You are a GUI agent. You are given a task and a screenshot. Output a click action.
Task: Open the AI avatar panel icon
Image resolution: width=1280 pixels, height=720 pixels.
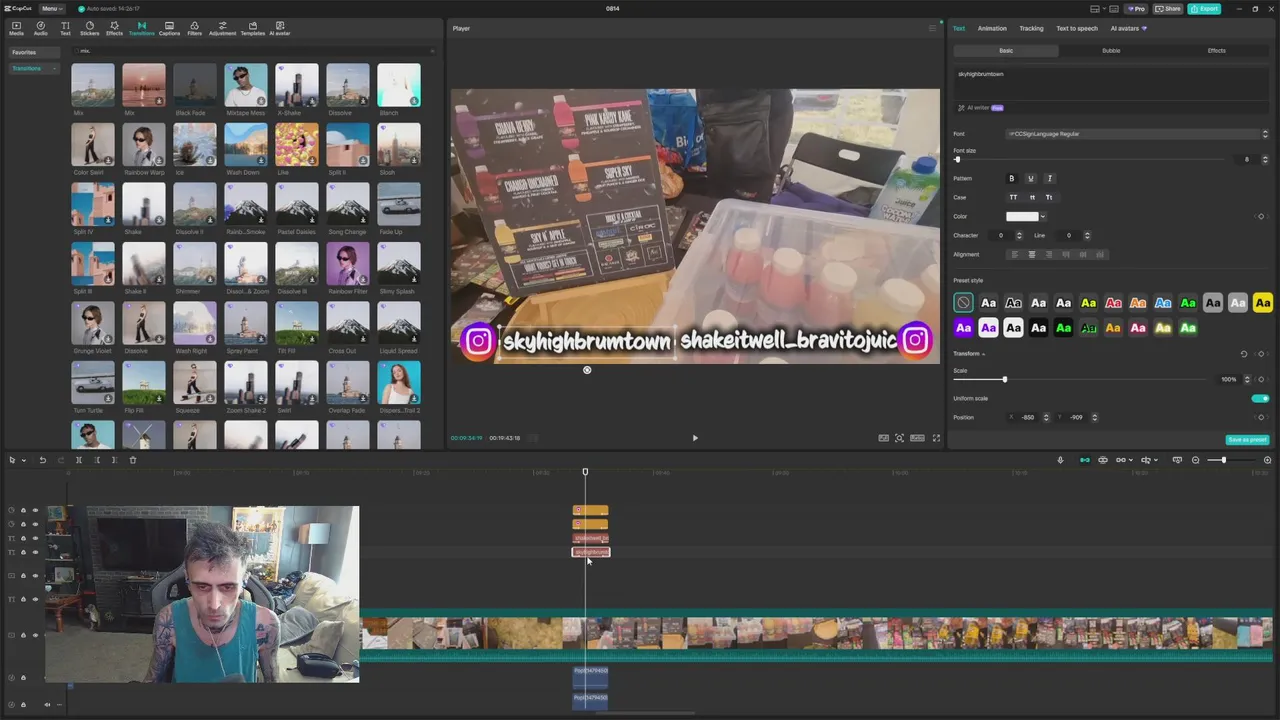[x=279, y=28]
